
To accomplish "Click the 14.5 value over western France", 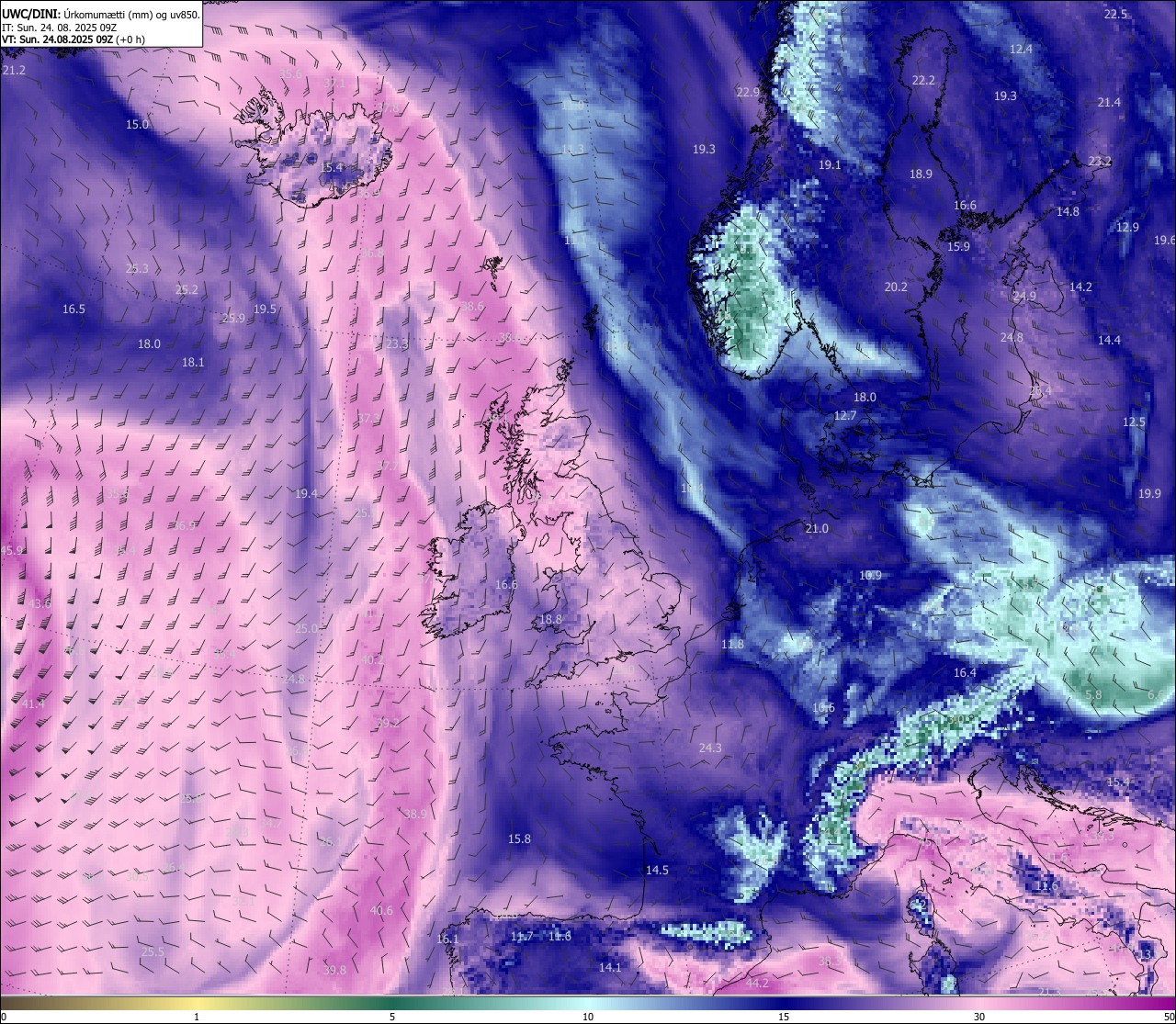I will [x=657, y=870].
